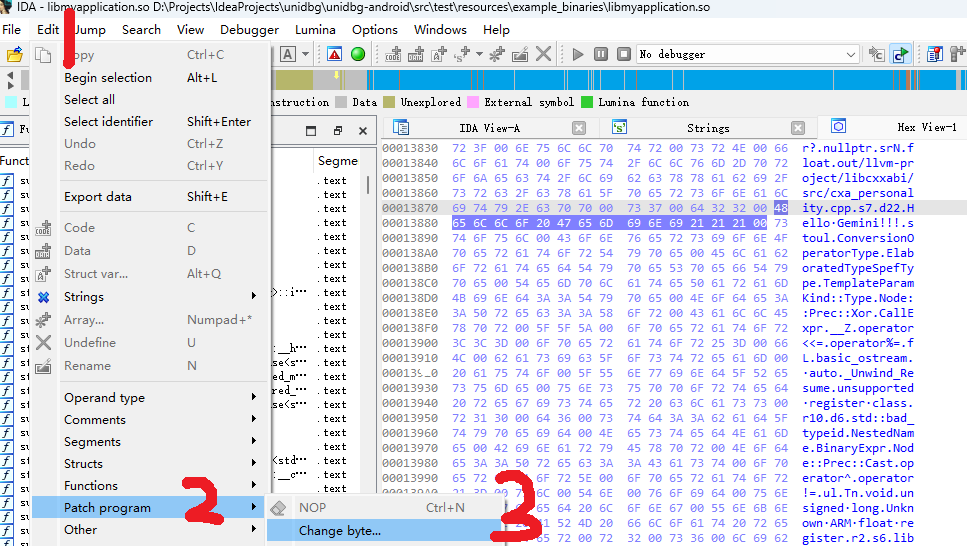Viewport: 967px width, 546px height.
Task: Switch to the Strings tab
Action: coord(708,128)
